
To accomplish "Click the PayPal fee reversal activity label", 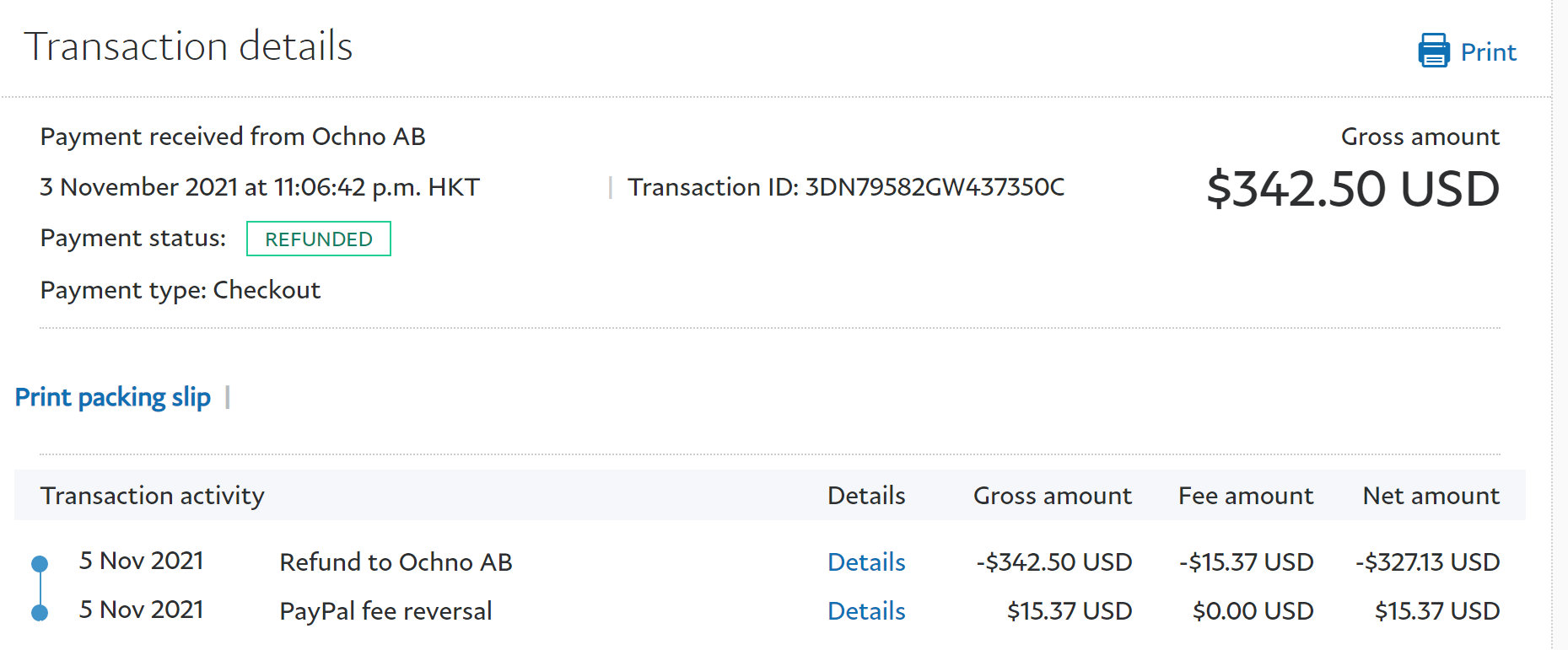I will 385,611.
